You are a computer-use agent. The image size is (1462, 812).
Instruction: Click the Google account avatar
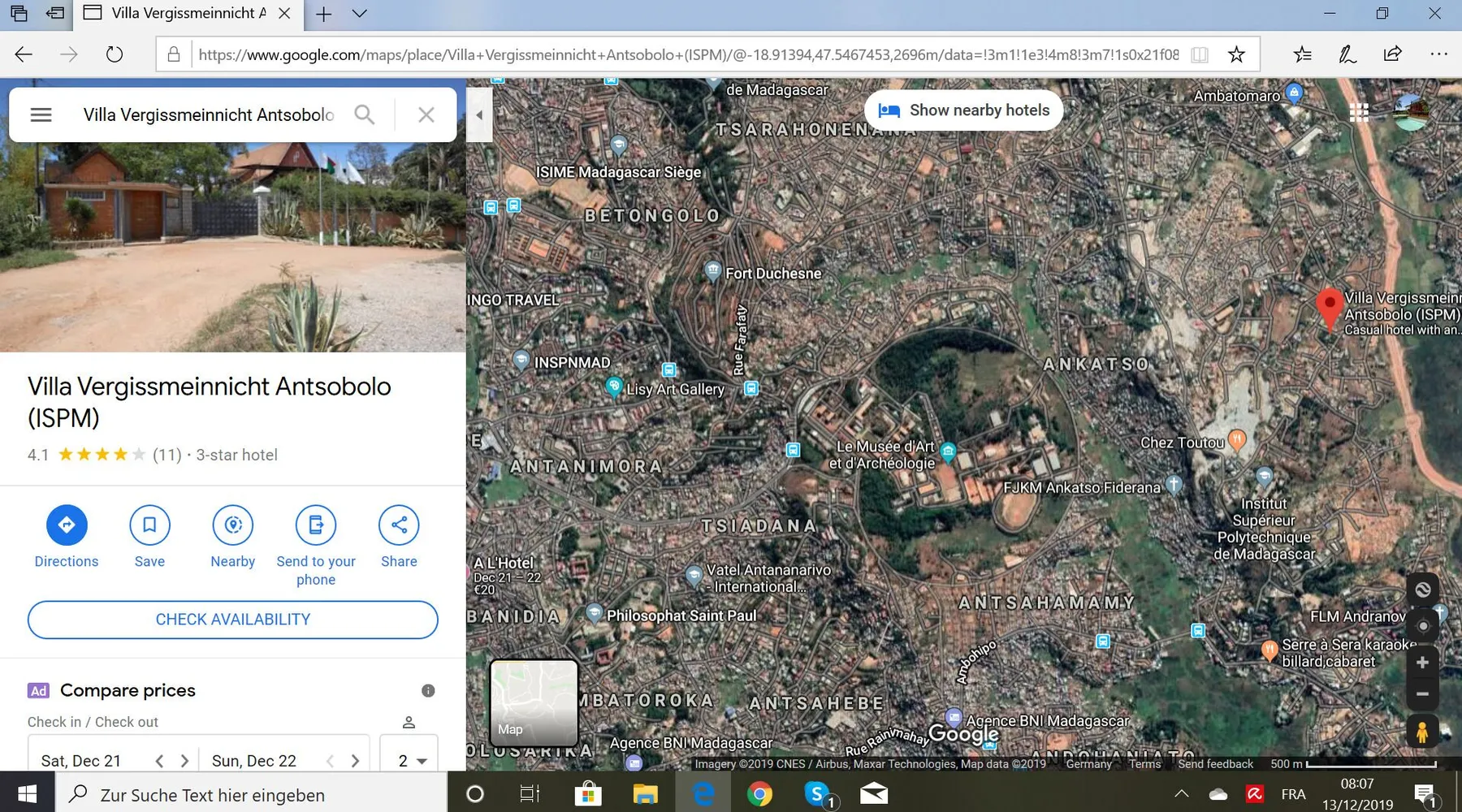(x=1411, y=112)
